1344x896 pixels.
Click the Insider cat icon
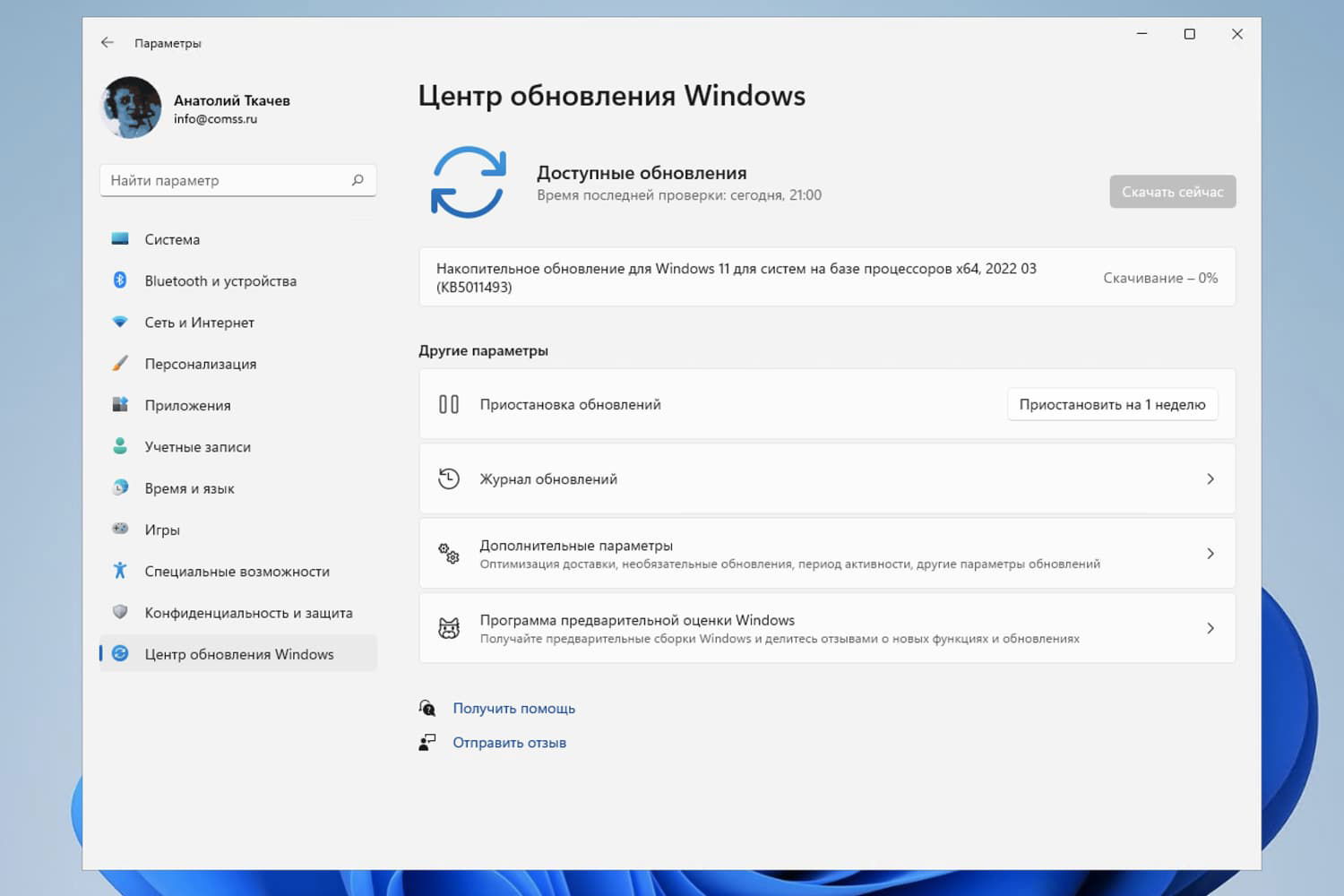pyautogui.click(x=449, y=628)
